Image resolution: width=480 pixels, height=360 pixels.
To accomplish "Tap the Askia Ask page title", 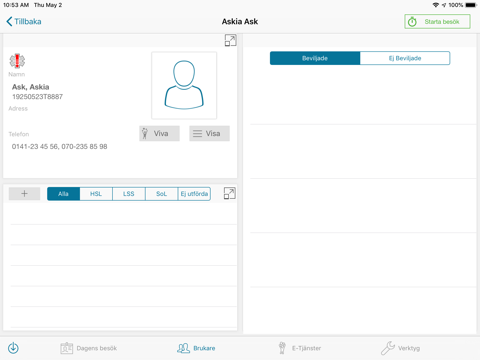I will 240,22.
